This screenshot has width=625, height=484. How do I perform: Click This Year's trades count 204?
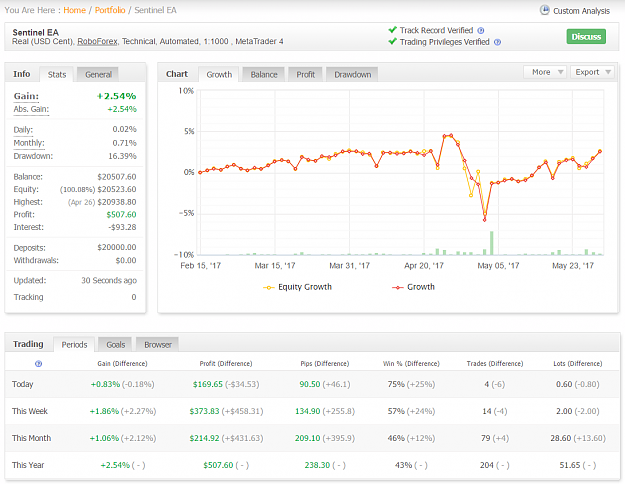click(x=487, y=465)
